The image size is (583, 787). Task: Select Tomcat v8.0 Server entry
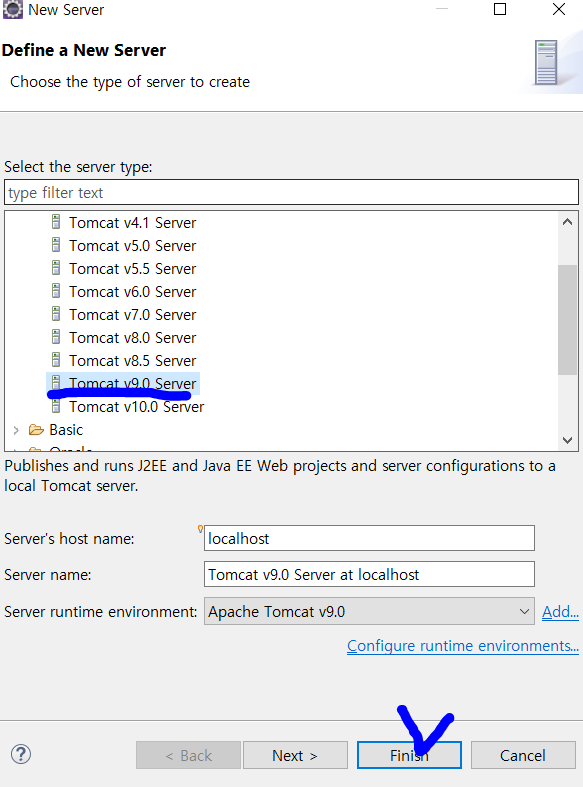click(x=132, y=338)
